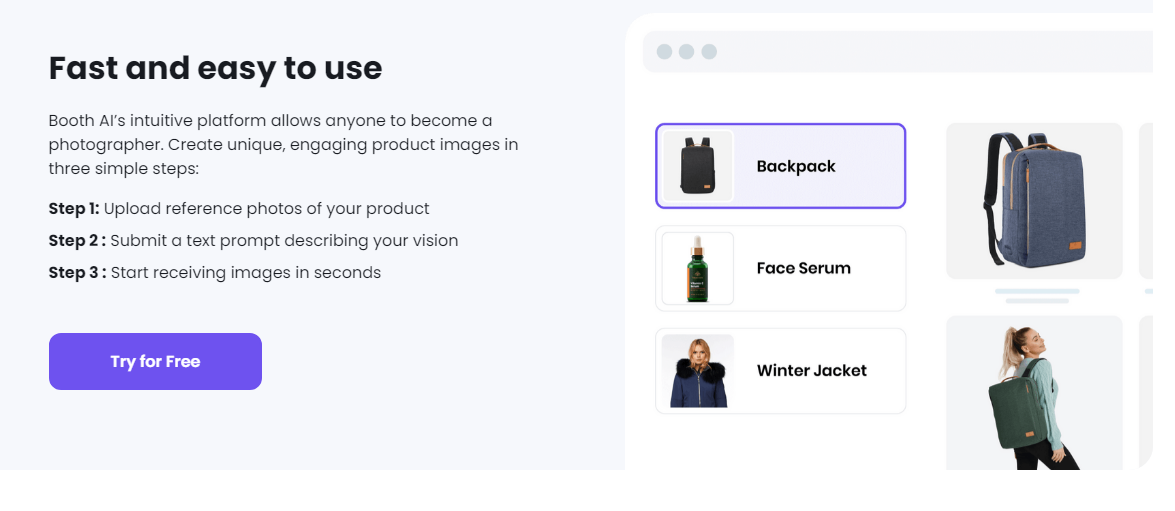Switch to the Winter Jacket option label
Image resolution: width=1175 pixels, height=511 pixels.
coord(811,371)
